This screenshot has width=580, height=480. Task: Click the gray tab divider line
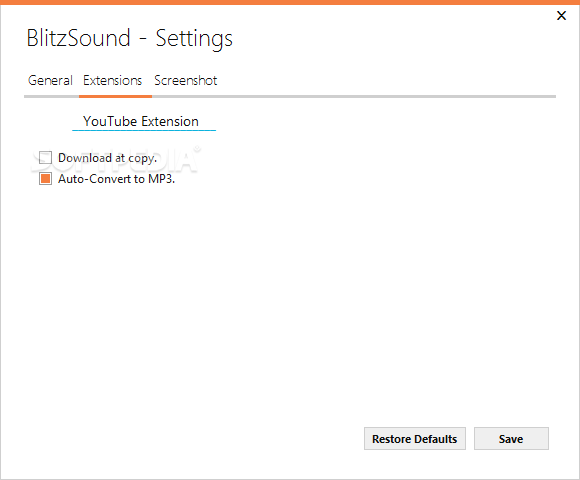(x=354, y=97)
